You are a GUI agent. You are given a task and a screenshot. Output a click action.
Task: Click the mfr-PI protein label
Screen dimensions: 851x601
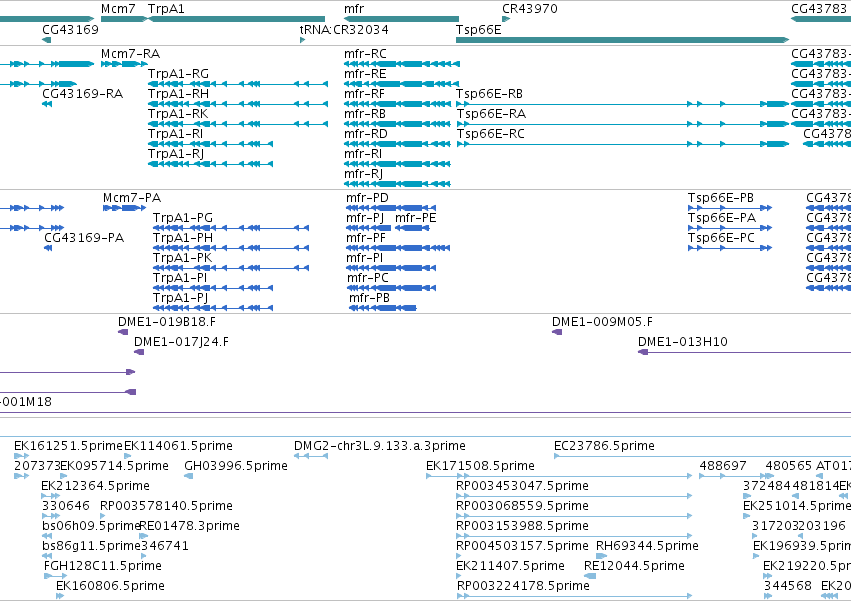click(365, 258)
